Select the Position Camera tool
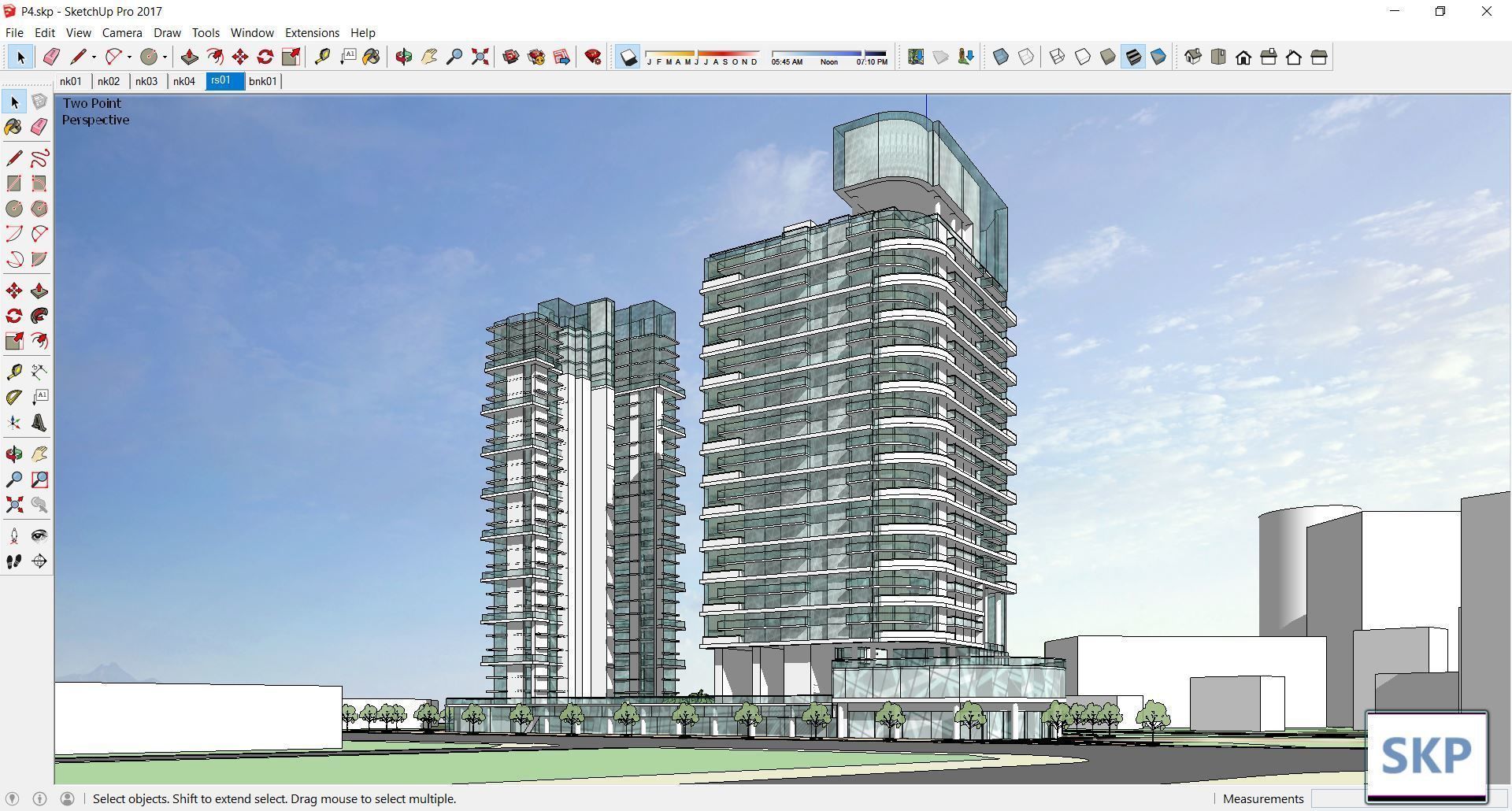The image size is (1512, 811). [14, 536]
